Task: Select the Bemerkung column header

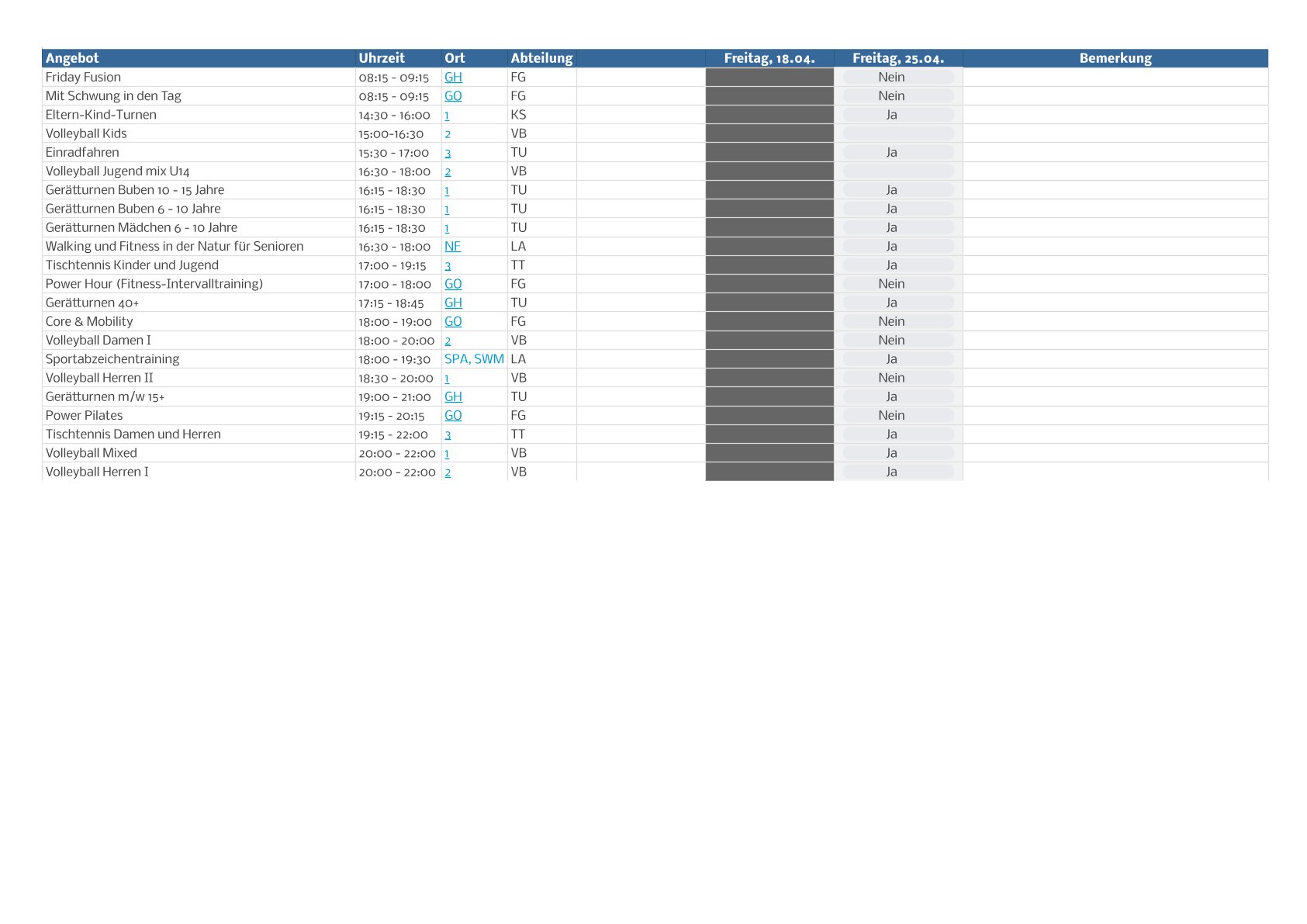Action: tap(1115, 58)
